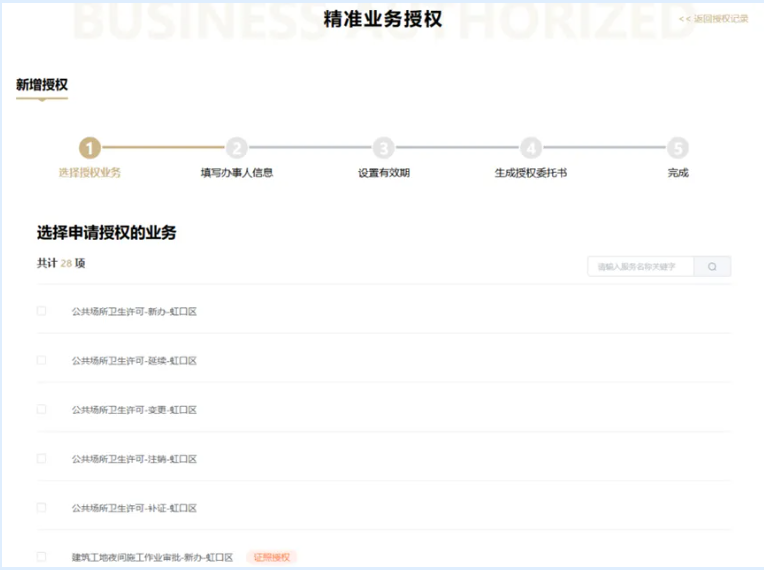Viewport: 764px width, 570px height.
Task: Focus the service name keyword search field
Action: coord(641,267)
